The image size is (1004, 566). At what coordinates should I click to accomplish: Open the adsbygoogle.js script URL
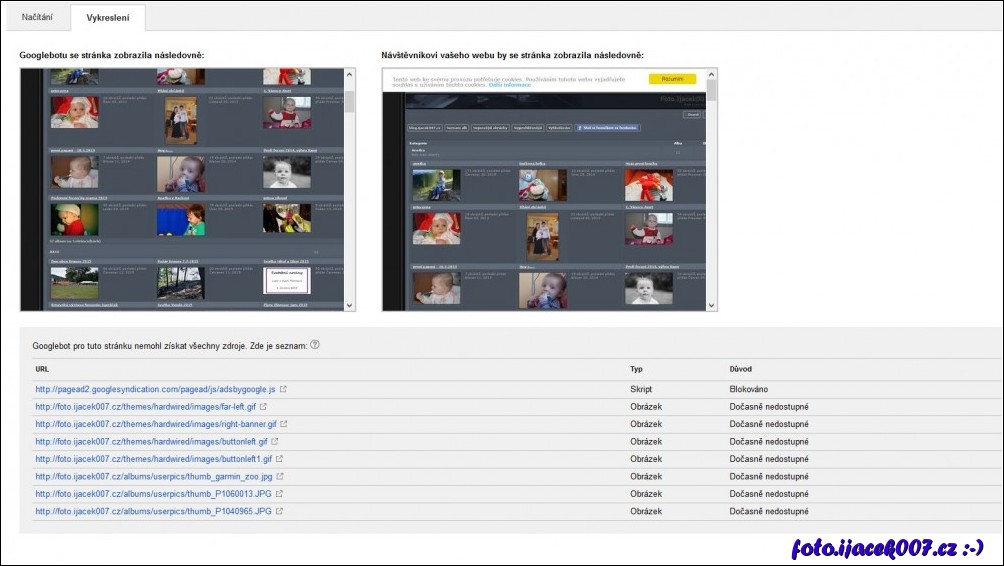click(155, 389)
